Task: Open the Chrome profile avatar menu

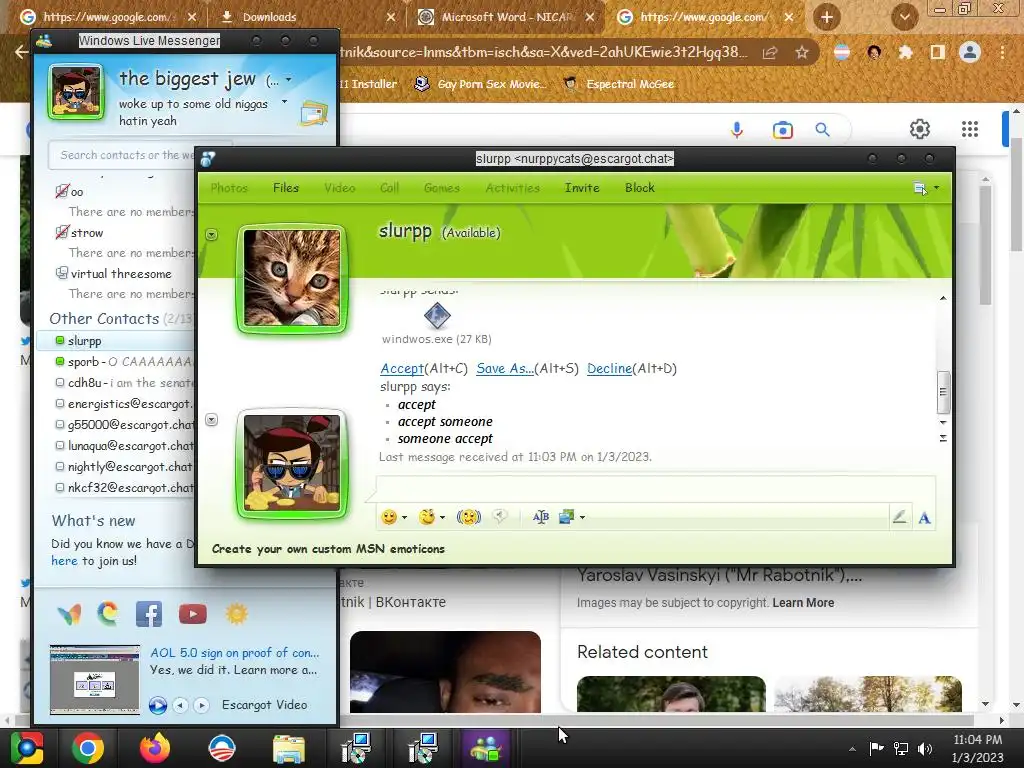Action: (970, 52)
